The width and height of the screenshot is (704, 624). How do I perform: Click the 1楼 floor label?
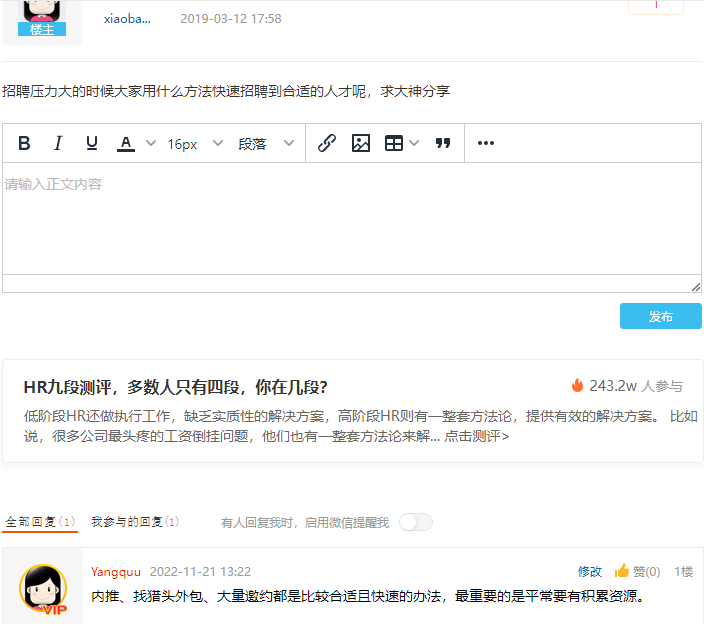[683, 571]
